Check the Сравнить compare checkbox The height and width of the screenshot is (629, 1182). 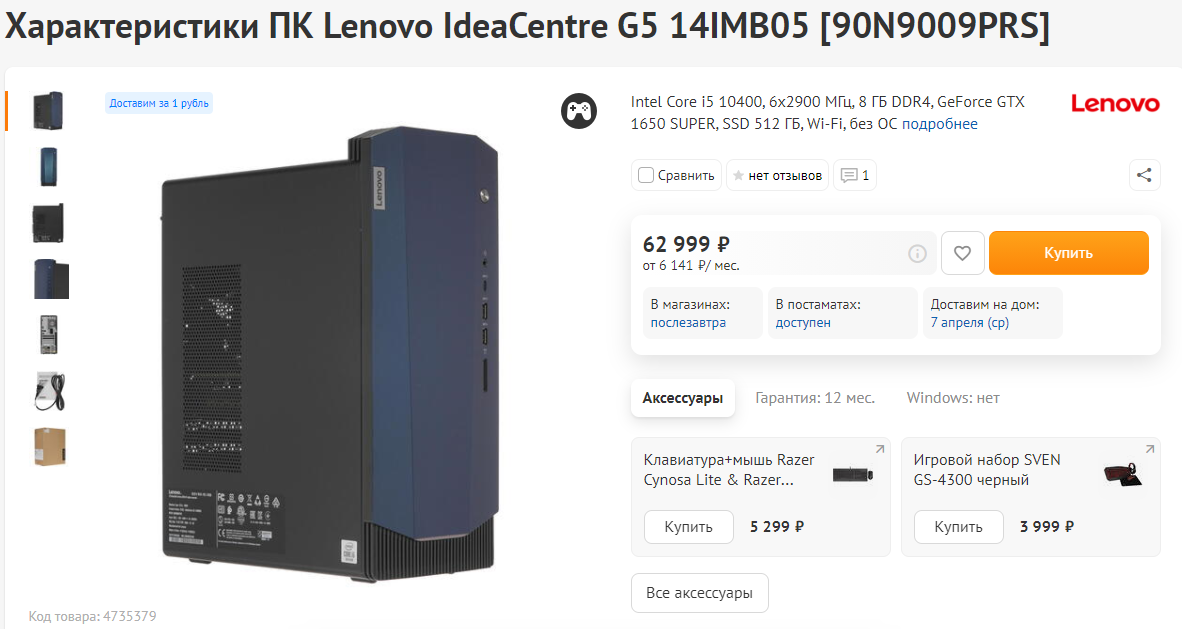point(646,175)
